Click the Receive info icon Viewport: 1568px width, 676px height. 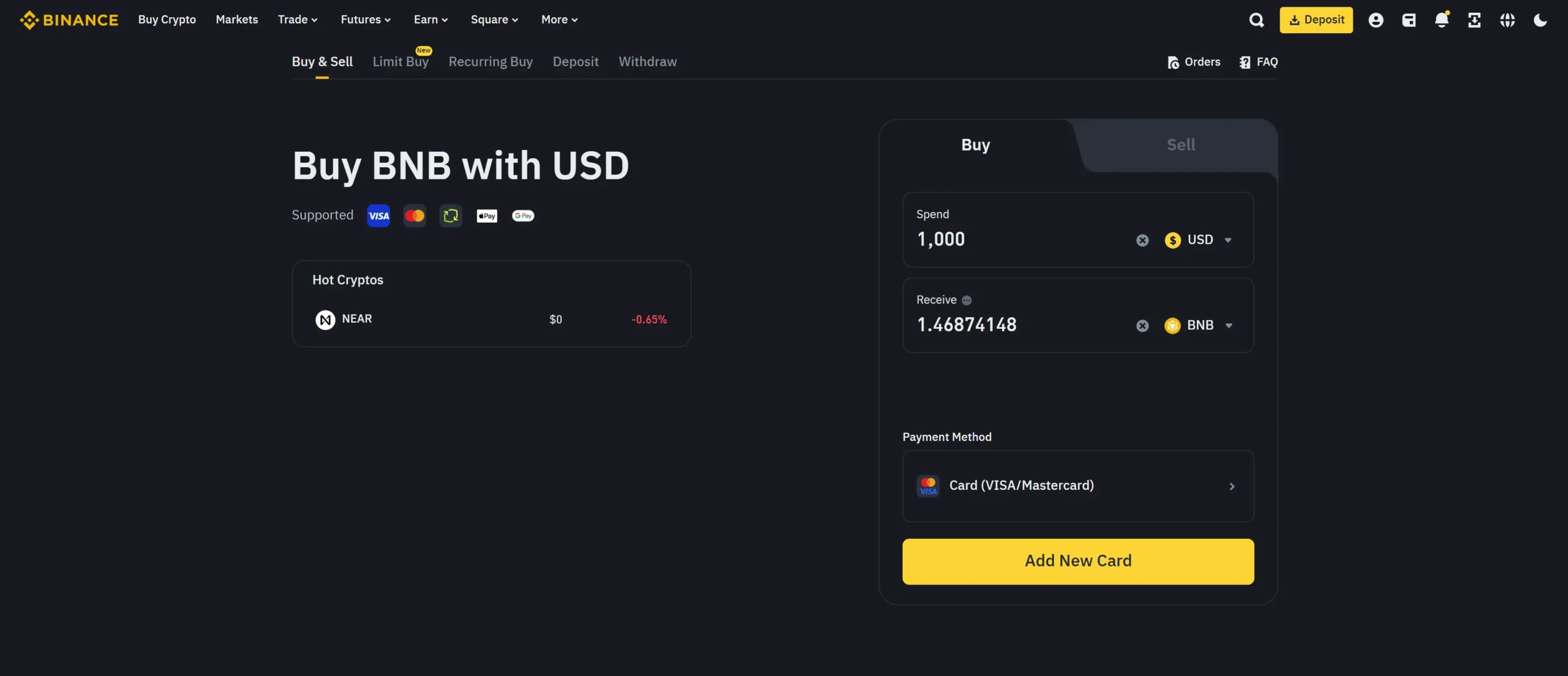pos(967,300)
